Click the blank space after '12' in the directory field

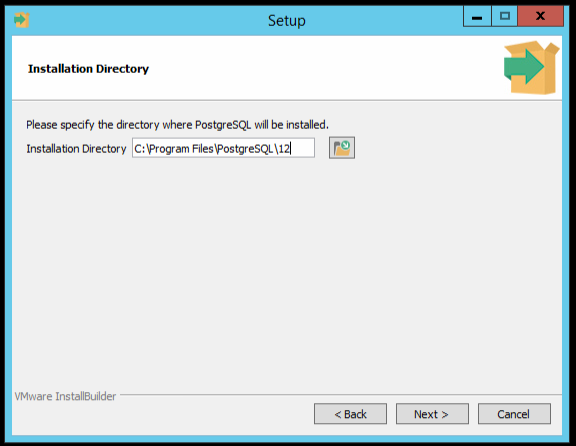[303, 148]
